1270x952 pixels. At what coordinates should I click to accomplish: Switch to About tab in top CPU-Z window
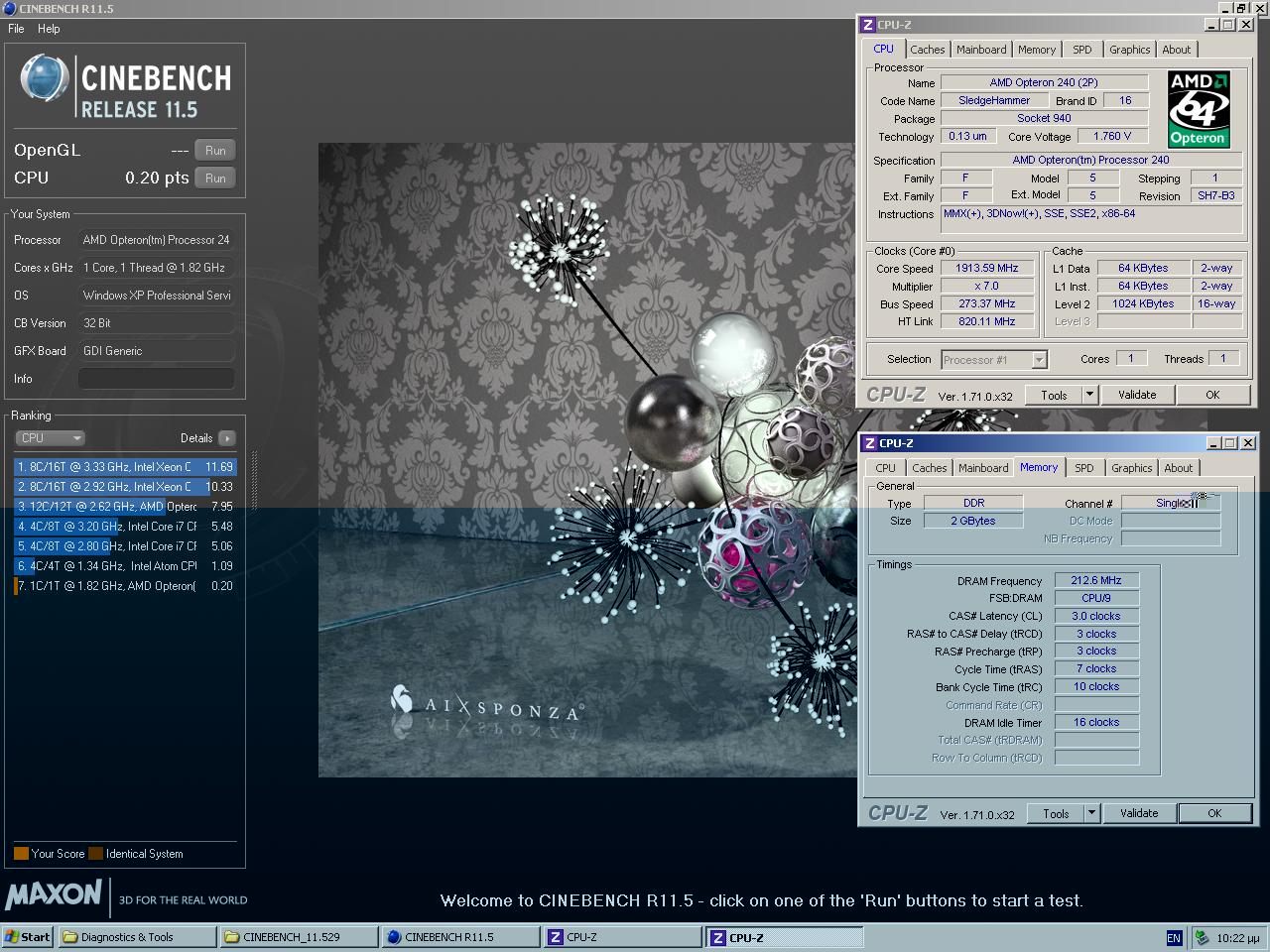tap(1177, 50)
